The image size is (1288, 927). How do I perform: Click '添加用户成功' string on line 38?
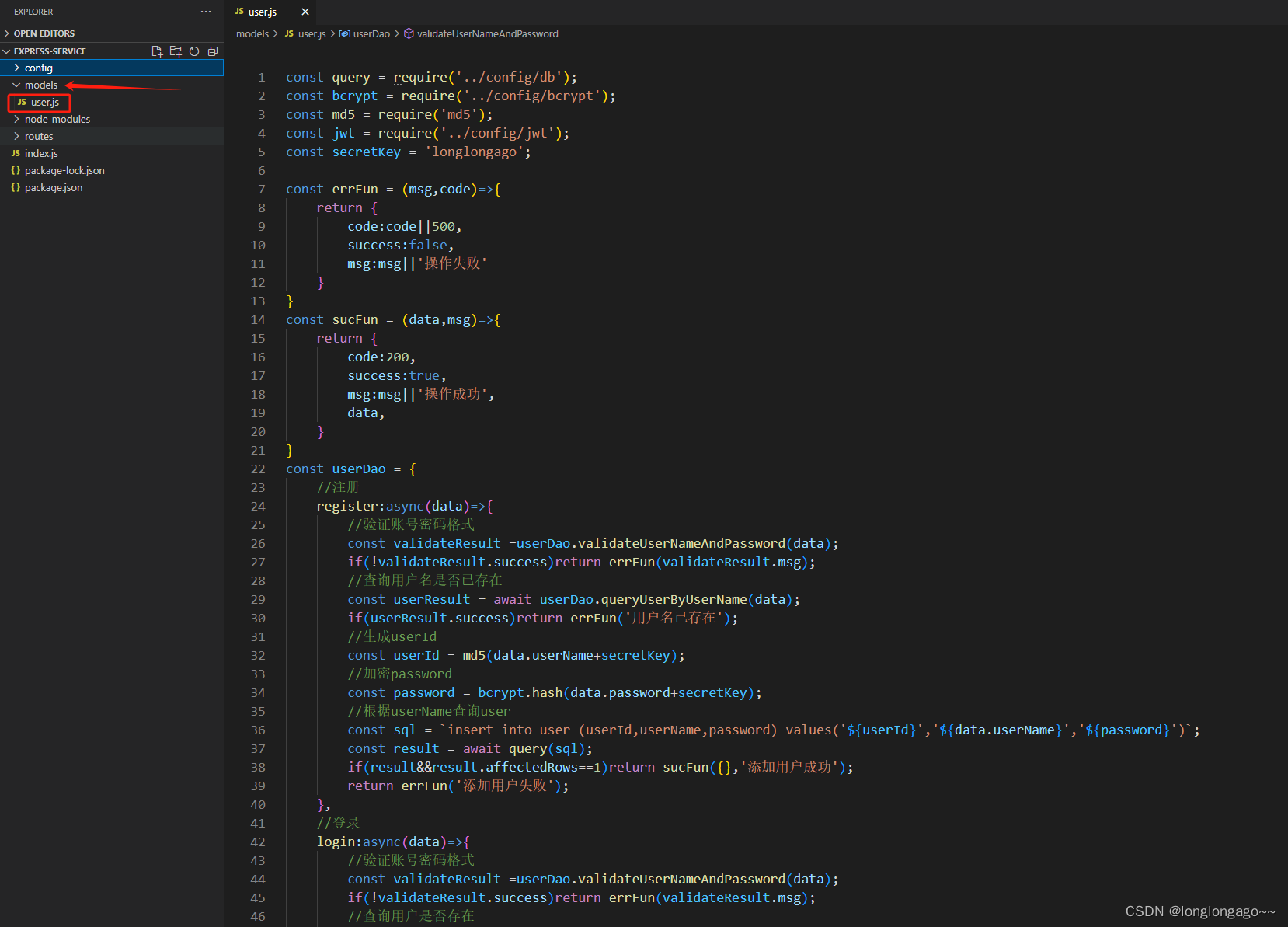coord(788,767)
